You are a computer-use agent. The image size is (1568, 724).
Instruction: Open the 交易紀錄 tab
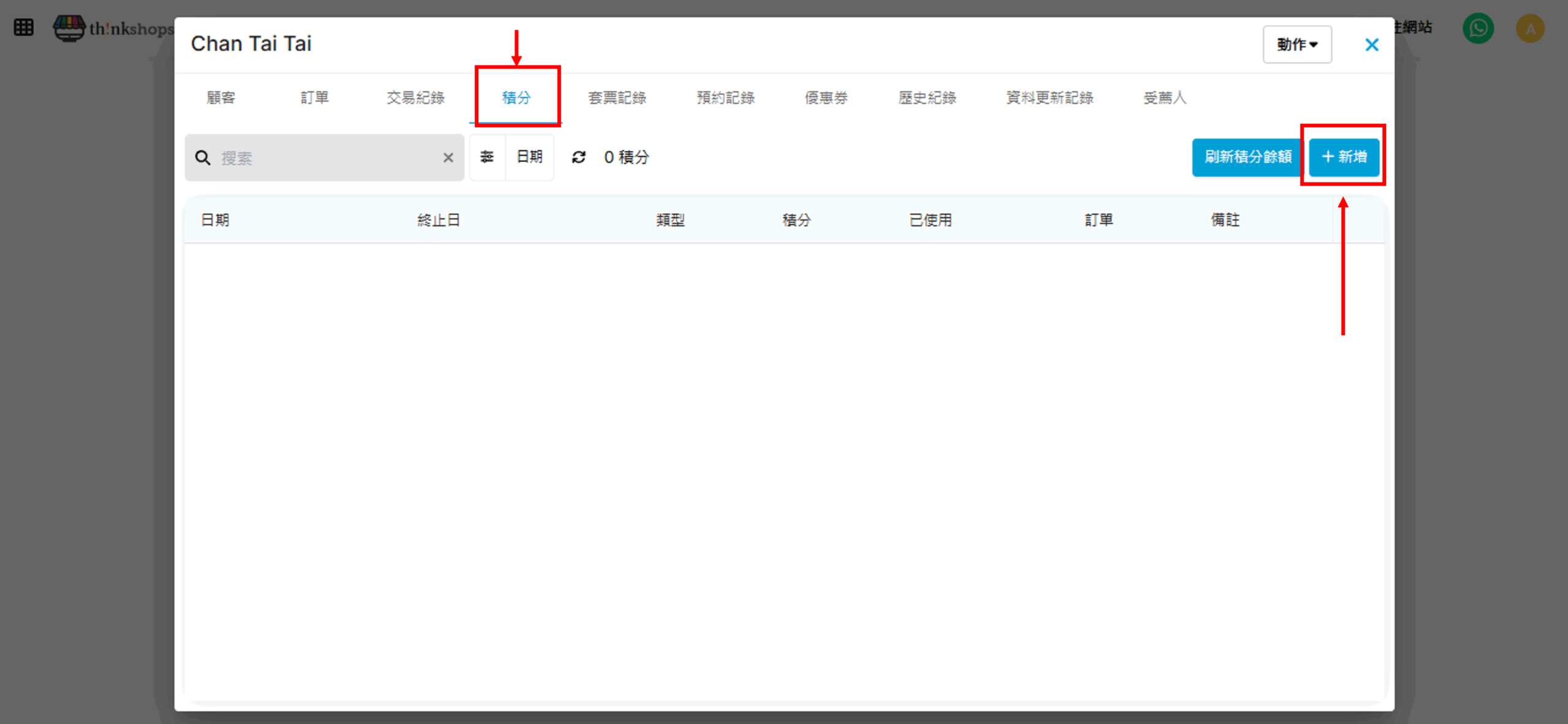(415, 97)
